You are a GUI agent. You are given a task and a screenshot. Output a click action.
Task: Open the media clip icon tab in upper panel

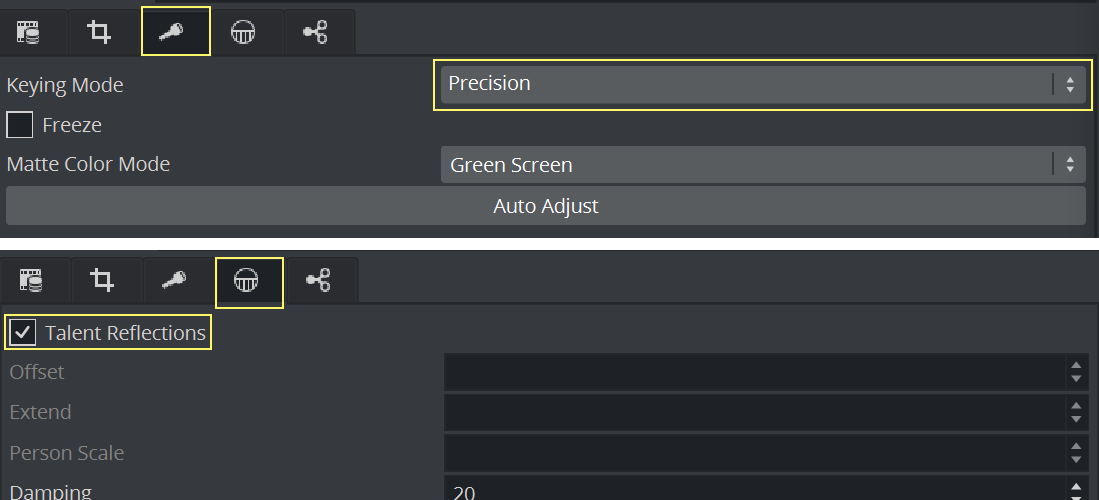point(29,32)
